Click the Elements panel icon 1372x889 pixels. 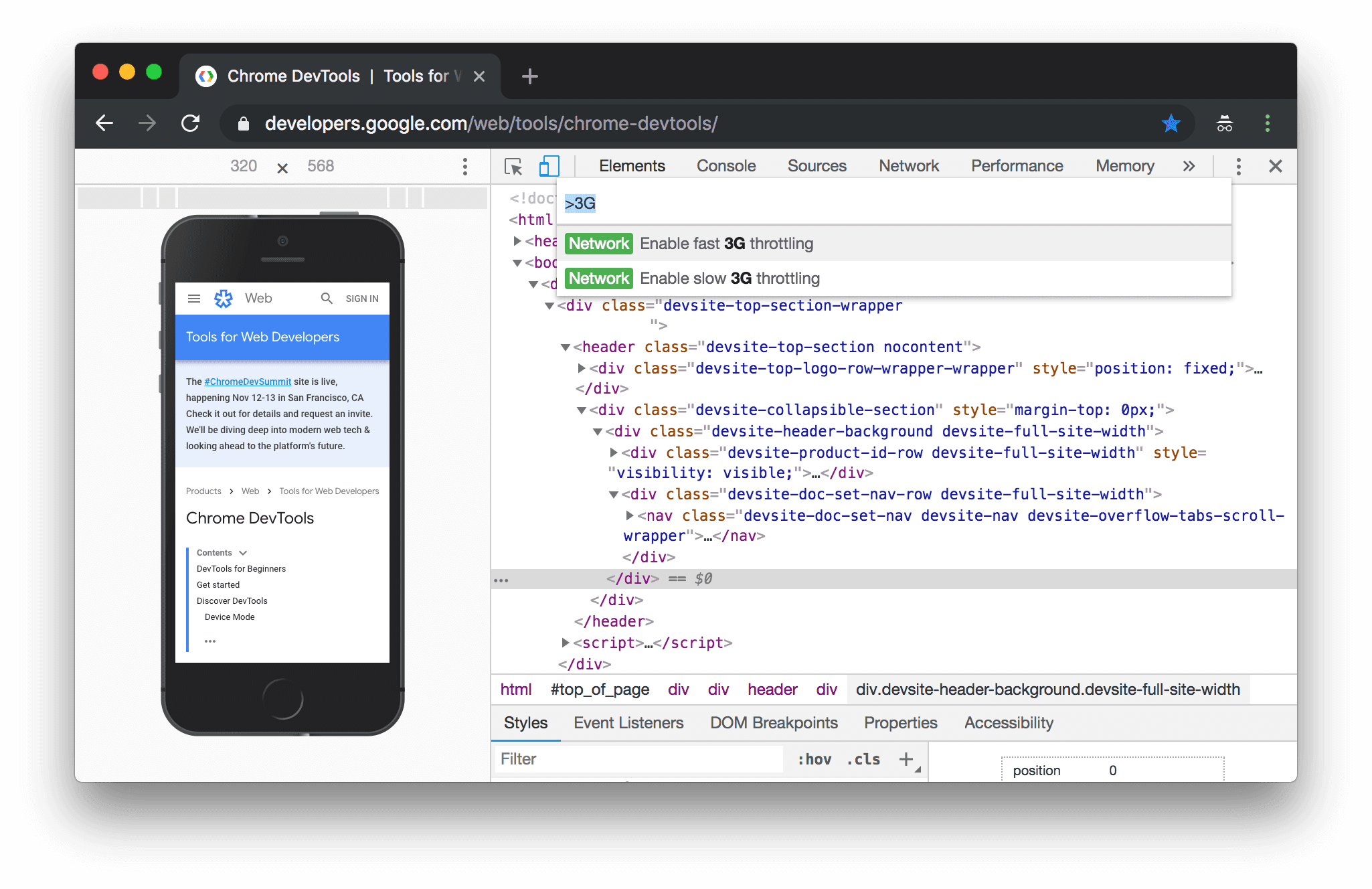click(632, 165)
